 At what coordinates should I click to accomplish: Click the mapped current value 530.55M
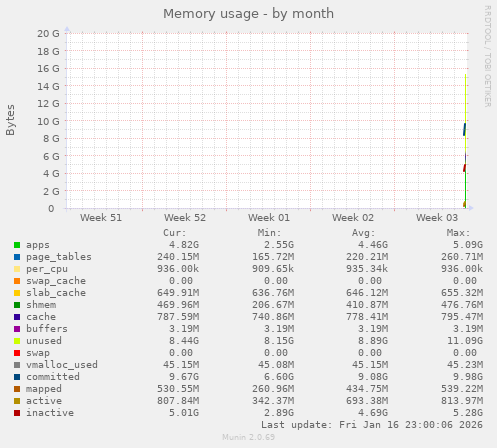pos(178,389)
